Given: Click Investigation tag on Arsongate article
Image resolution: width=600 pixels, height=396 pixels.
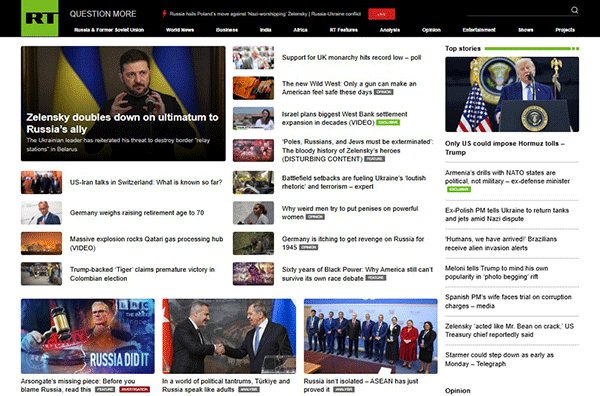Looking at the screenshot, I should click(134, 389).
